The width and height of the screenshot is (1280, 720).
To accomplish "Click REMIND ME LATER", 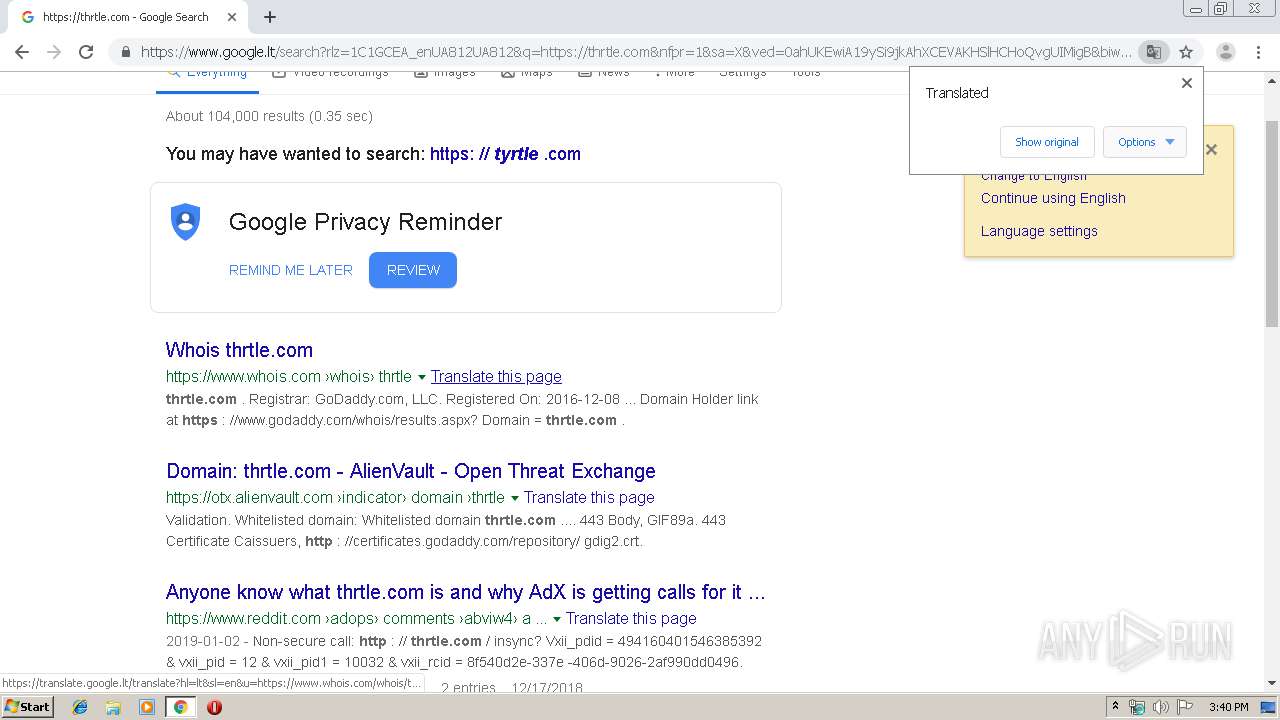I will (291, 270).
